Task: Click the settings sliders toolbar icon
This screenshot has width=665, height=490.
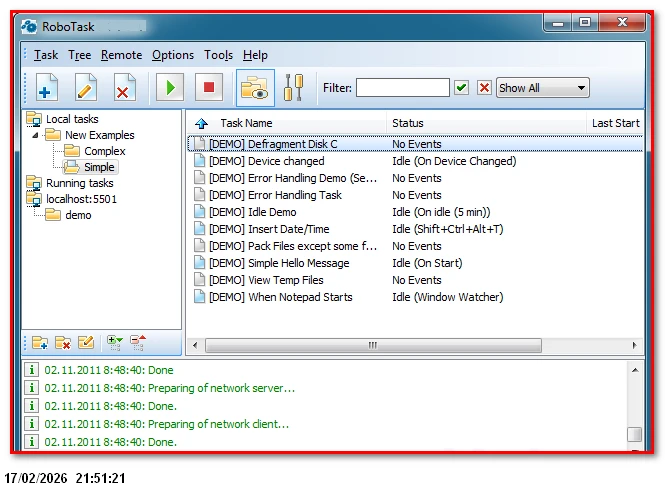Action: tap(293, 88)
